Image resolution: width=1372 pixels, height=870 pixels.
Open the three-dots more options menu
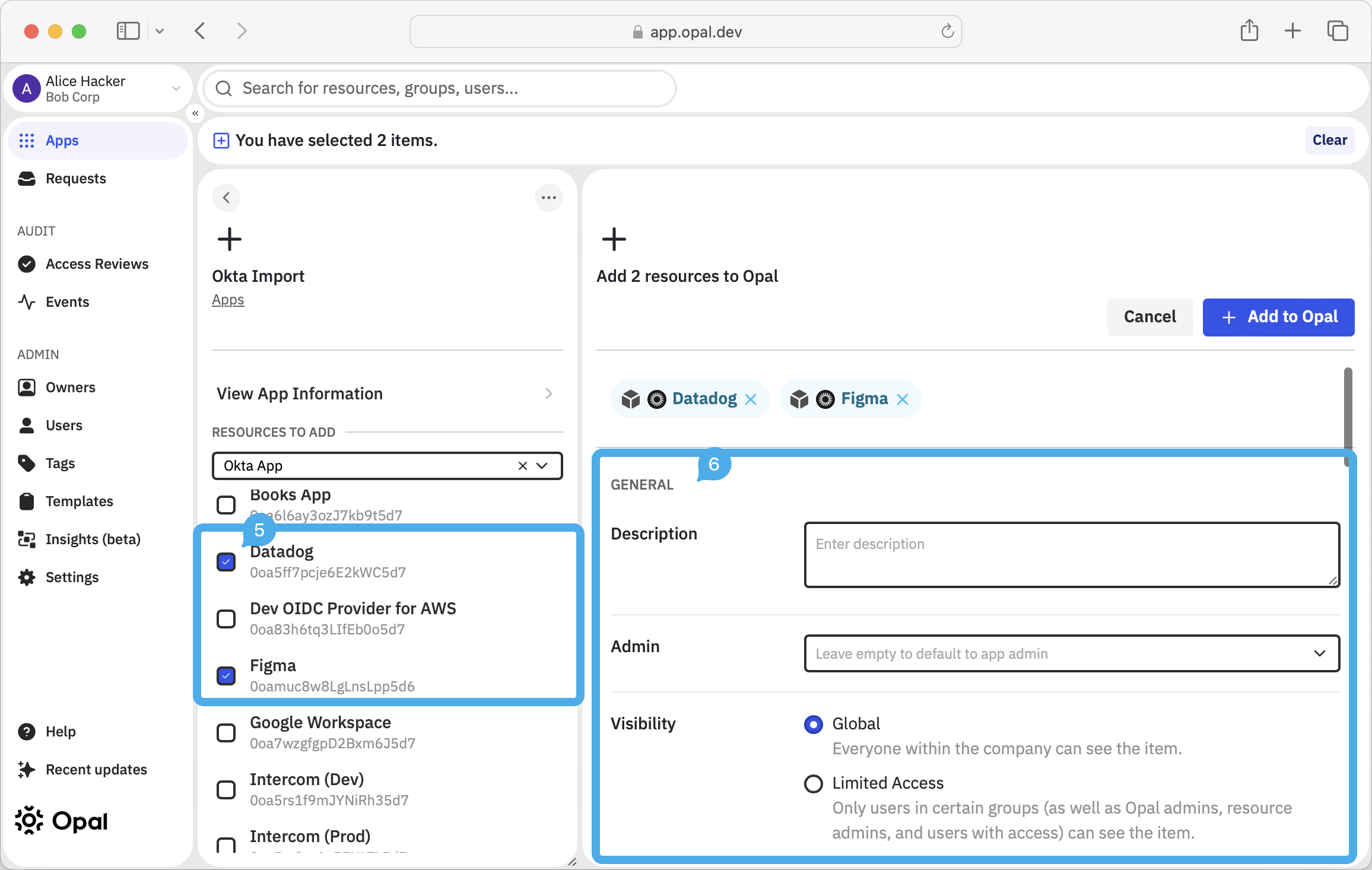click(549, 198)
